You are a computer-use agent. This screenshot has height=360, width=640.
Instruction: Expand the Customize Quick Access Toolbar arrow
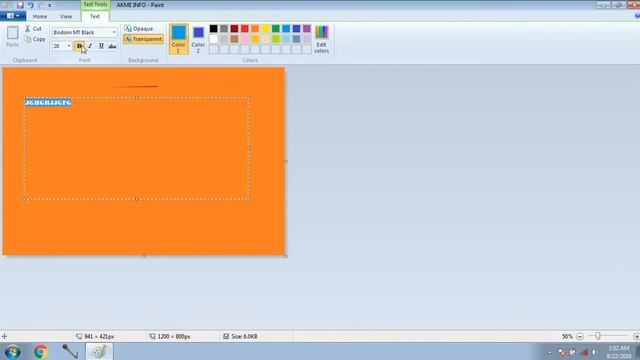pyautogui.click(x=50, y=5)
